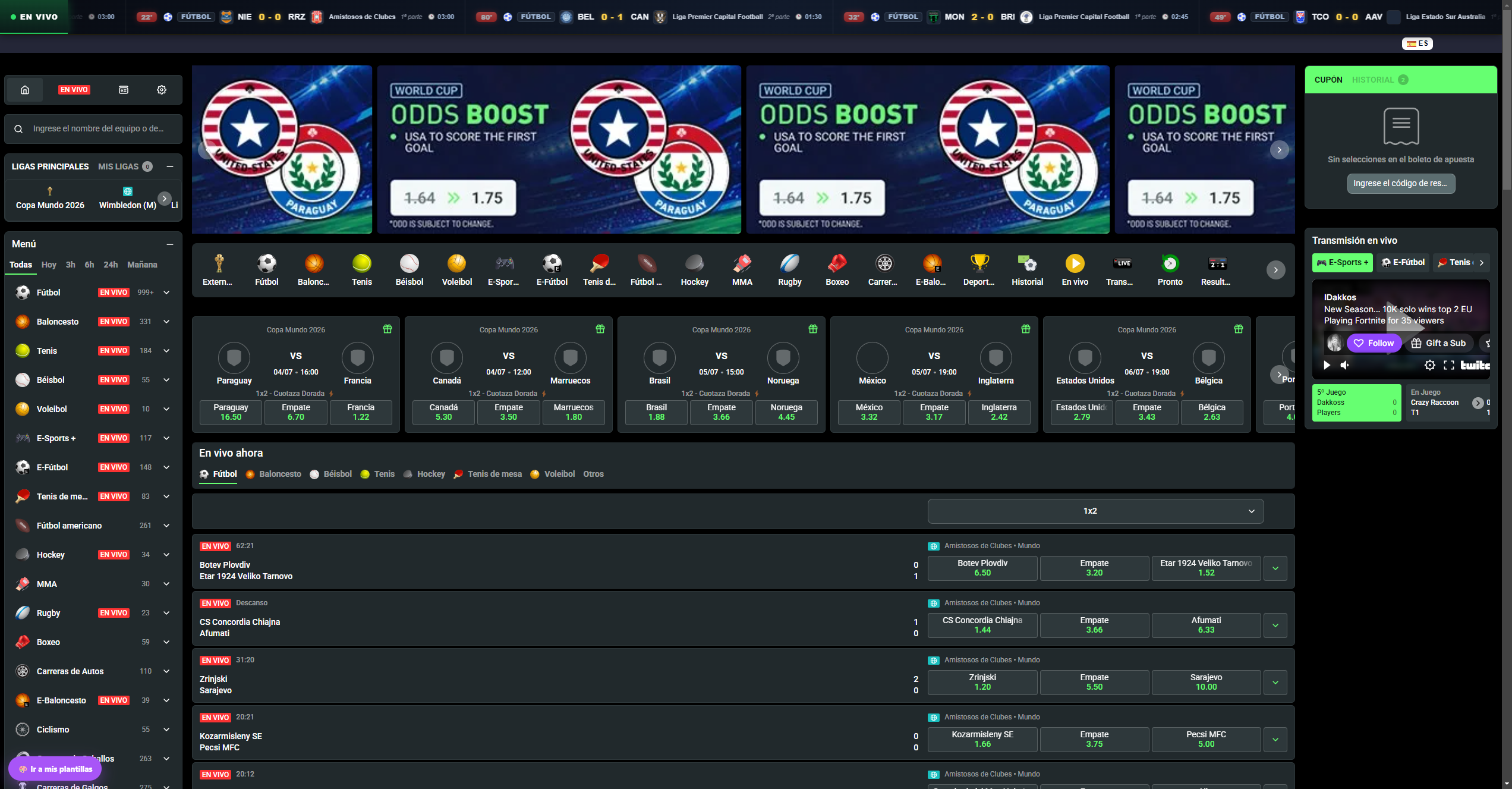Open Copa Mundo 2026 league shortcut

point(50,199)
